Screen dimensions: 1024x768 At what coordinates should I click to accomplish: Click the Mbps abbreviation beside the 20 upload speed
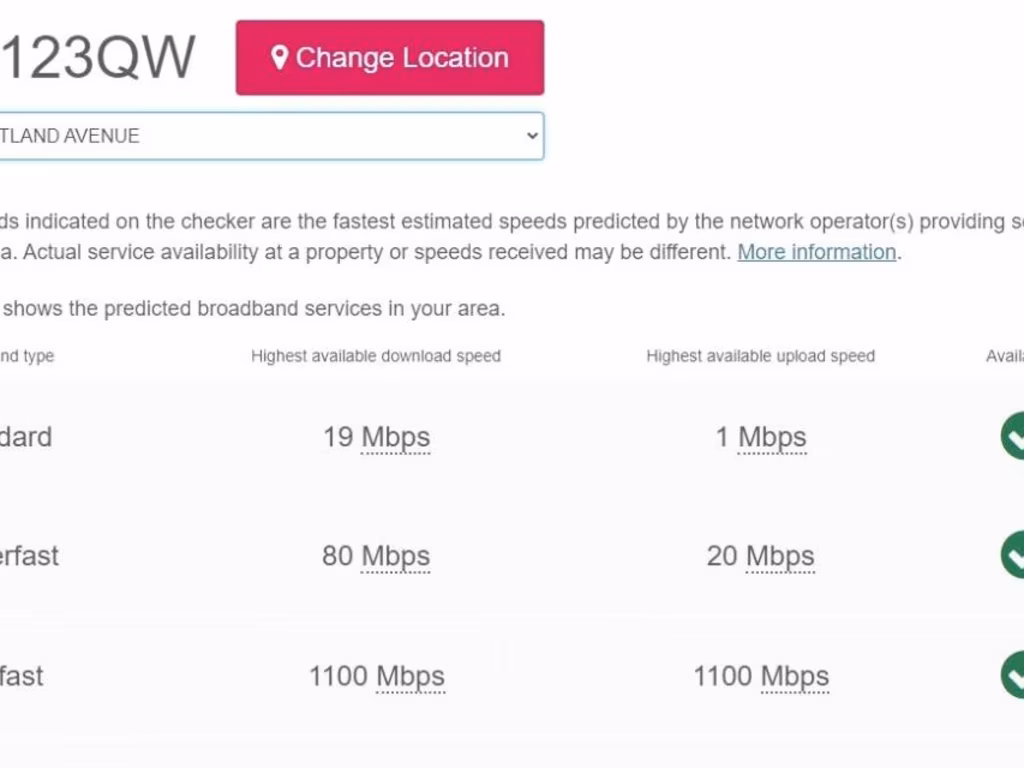(781, 556)
